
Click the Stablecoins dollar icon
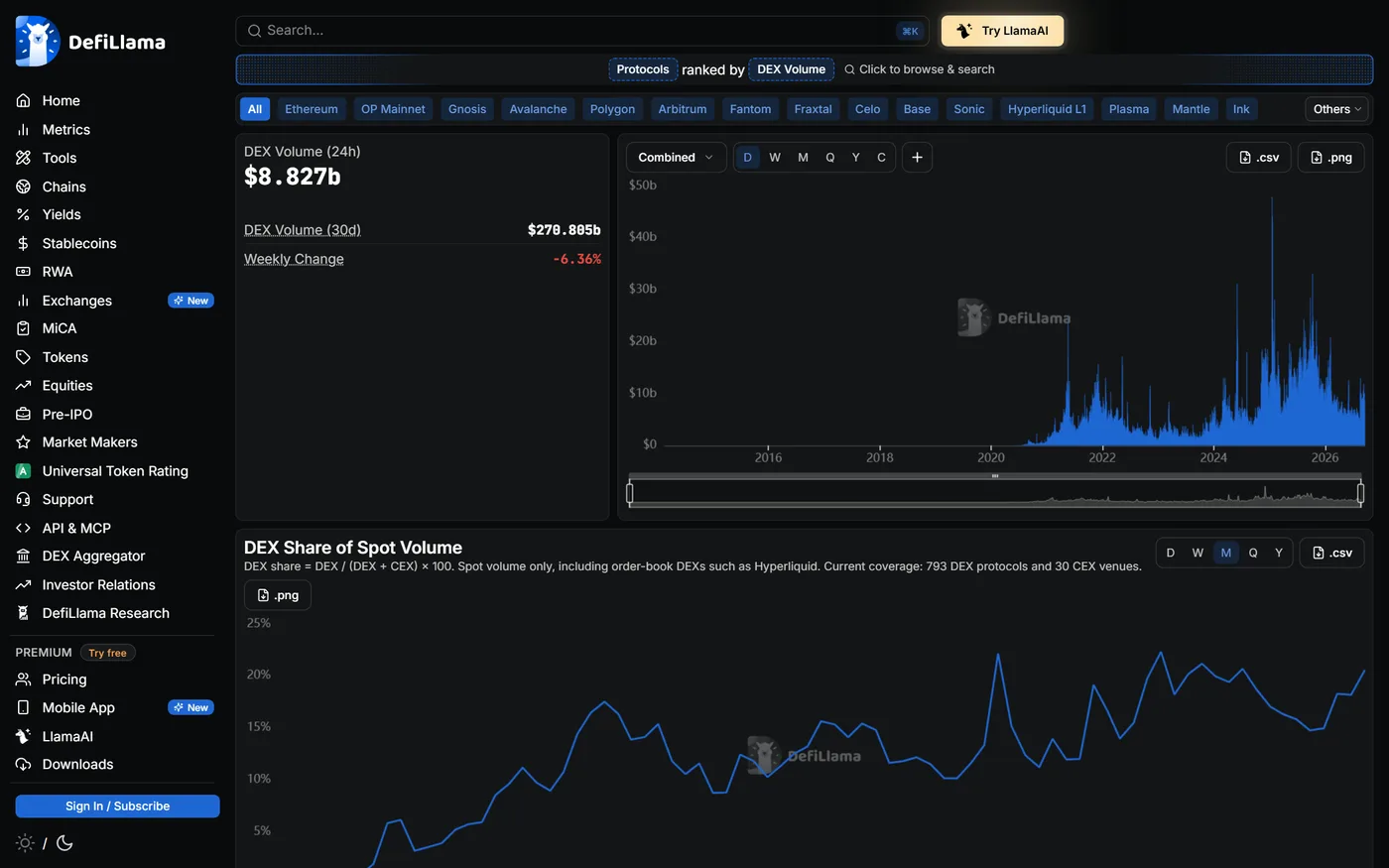pos(23,243)
